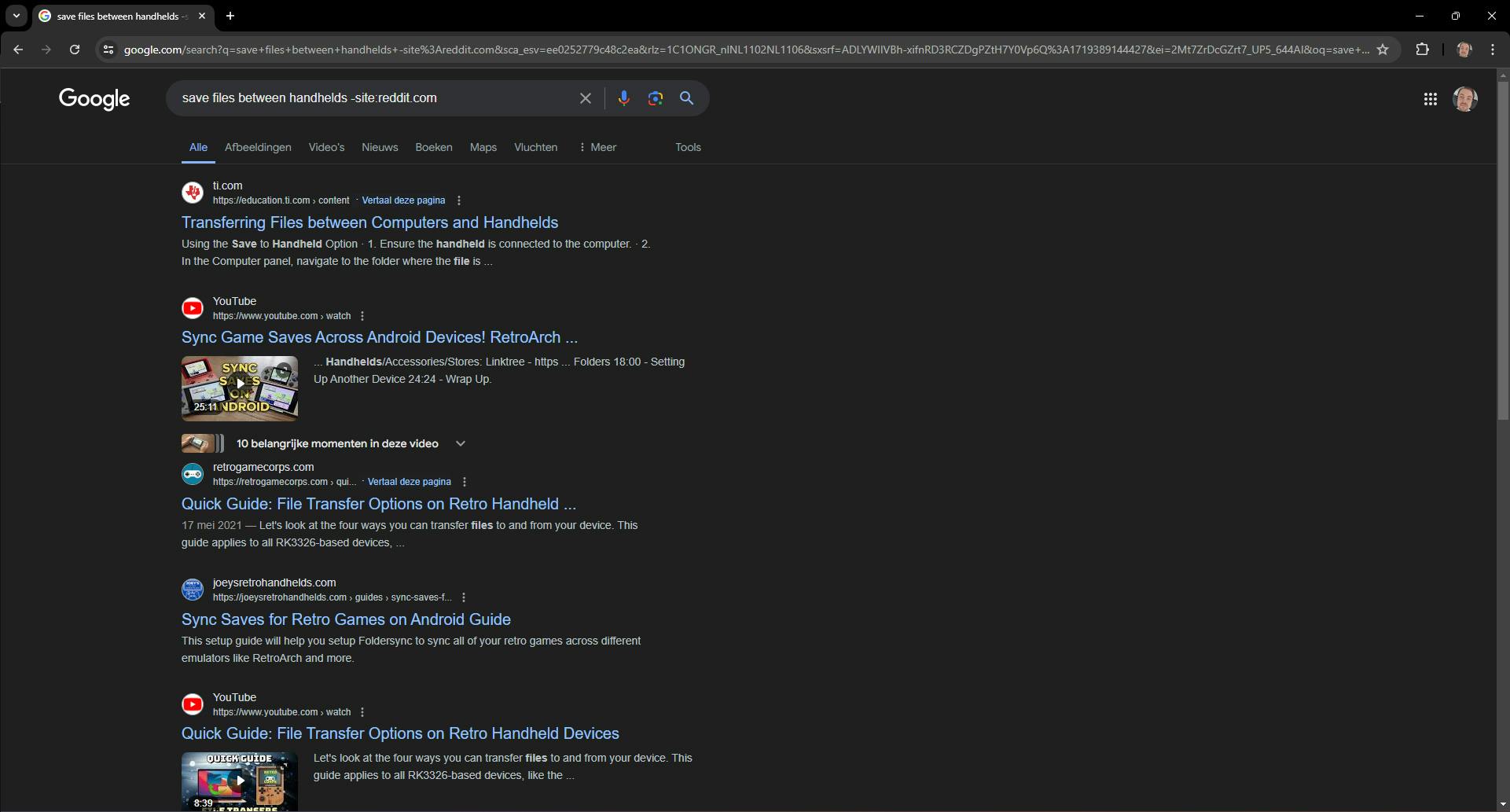Screen dimensions: 1510x812
Task: Click the retrogamecorps.com favicon
Action: (x=193, y=474)
